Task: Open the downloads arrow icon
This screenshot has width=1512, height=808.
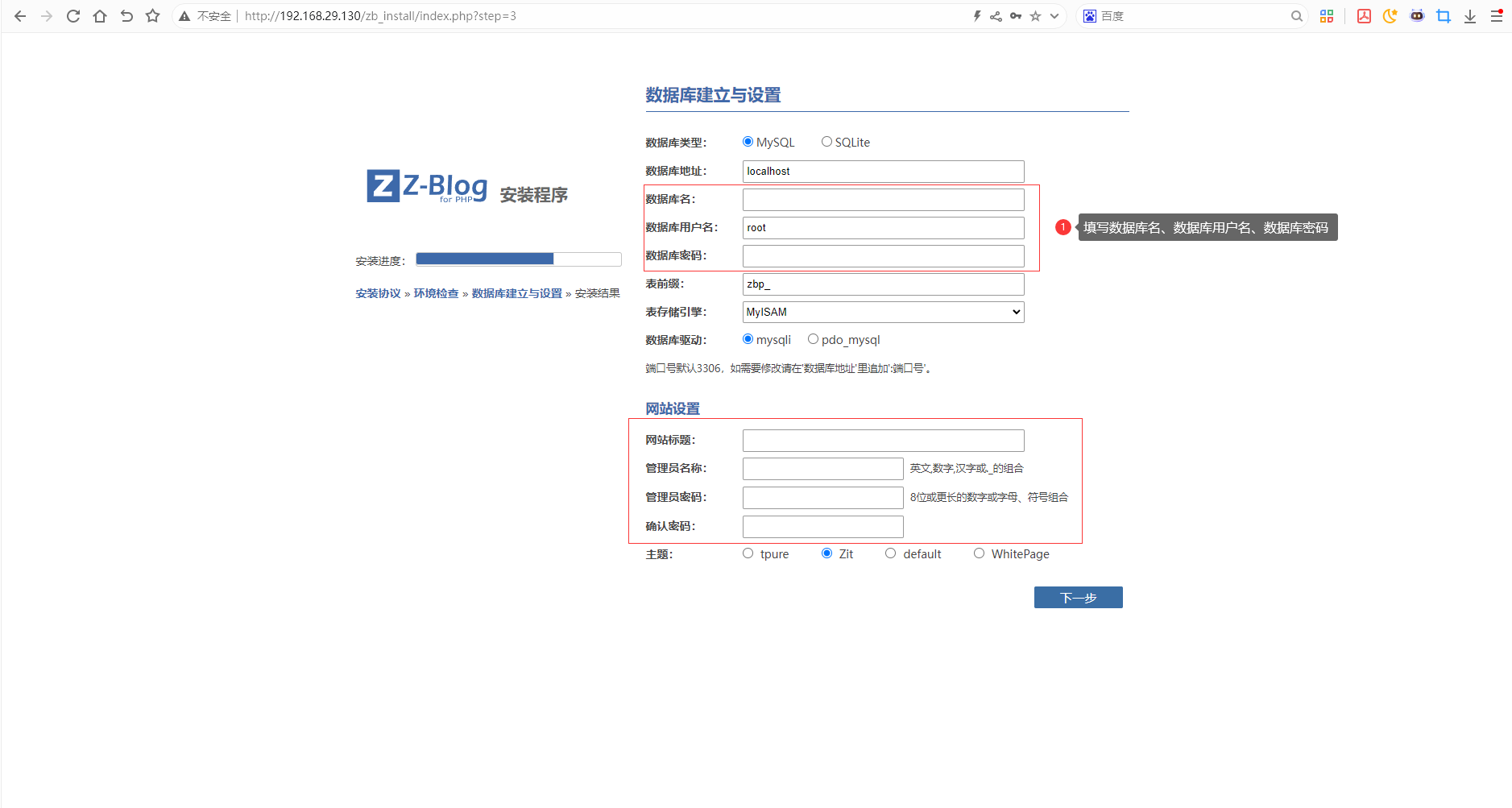Action: (1470, 16)
